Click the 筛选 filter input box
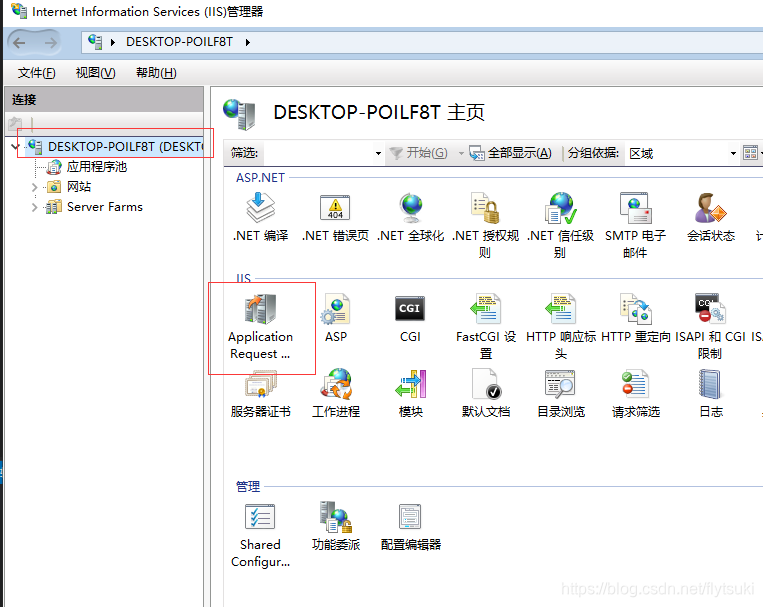This screenshot has width=763, height=607. point(317,153)
